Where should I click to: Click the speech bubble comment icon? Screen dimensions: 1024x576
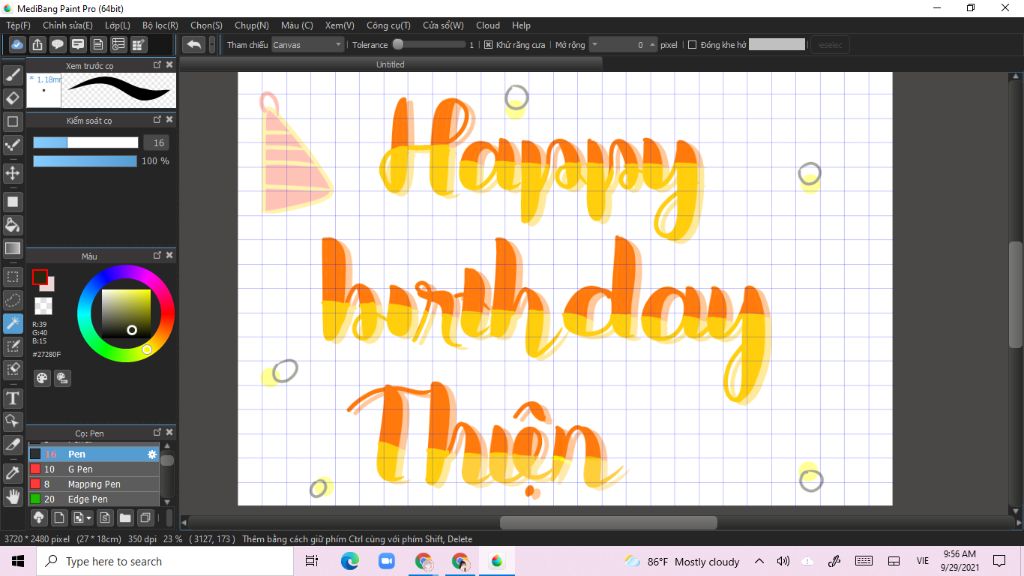point(57,44)
